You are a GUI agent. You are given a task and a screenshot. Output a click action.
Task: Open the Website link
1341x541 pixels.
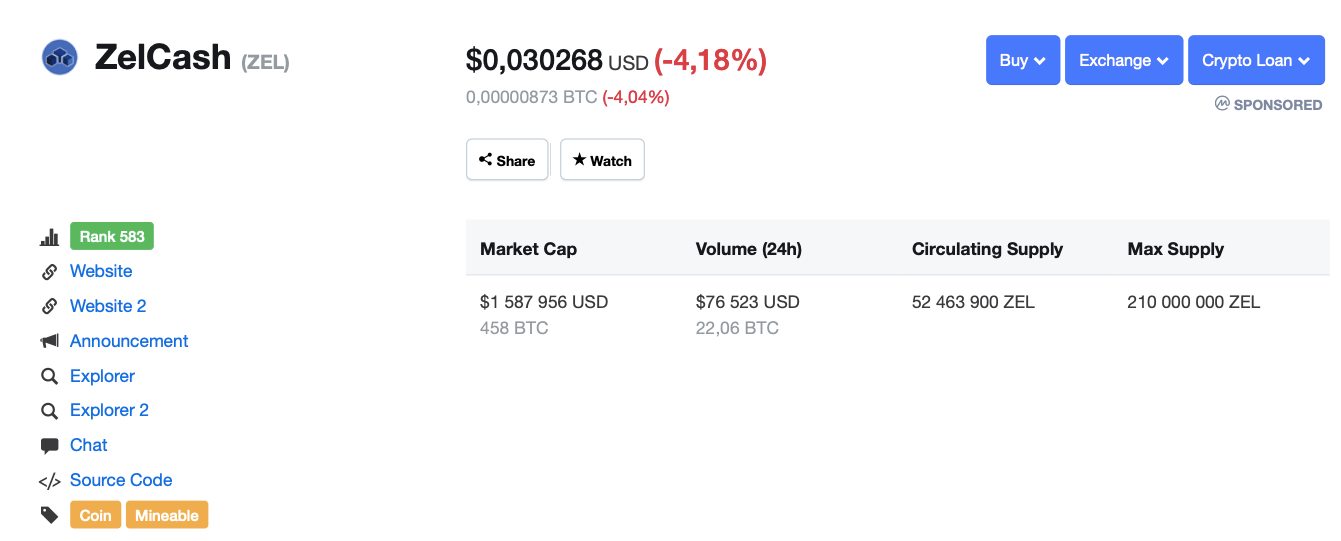[101, 271]
